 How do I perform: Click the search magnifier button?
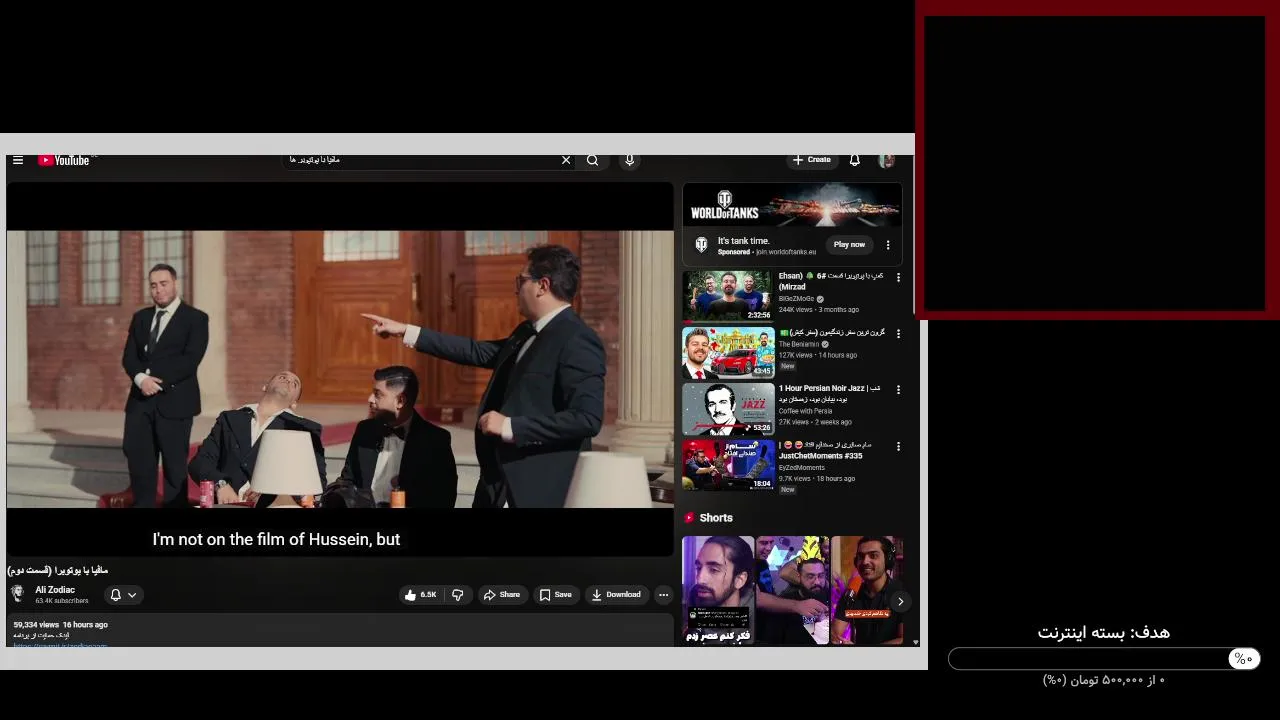coord(593,160)
